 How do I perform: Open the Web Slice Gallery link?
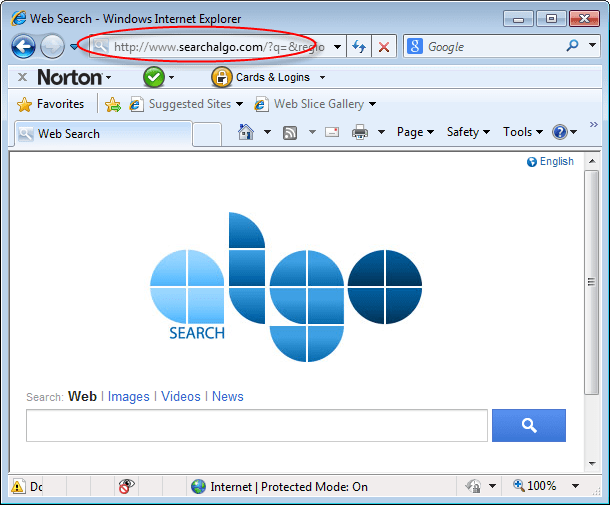(x=309, y=104)
